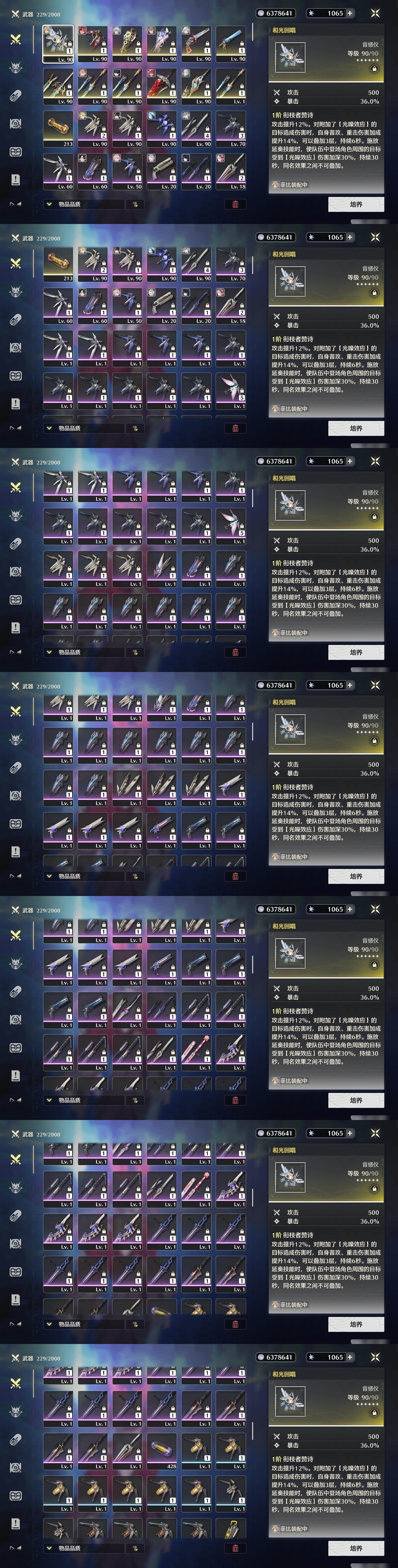398x1568 pixels.
Task: Select the gold capsule item with count 428
Action: pos(161,1450)
